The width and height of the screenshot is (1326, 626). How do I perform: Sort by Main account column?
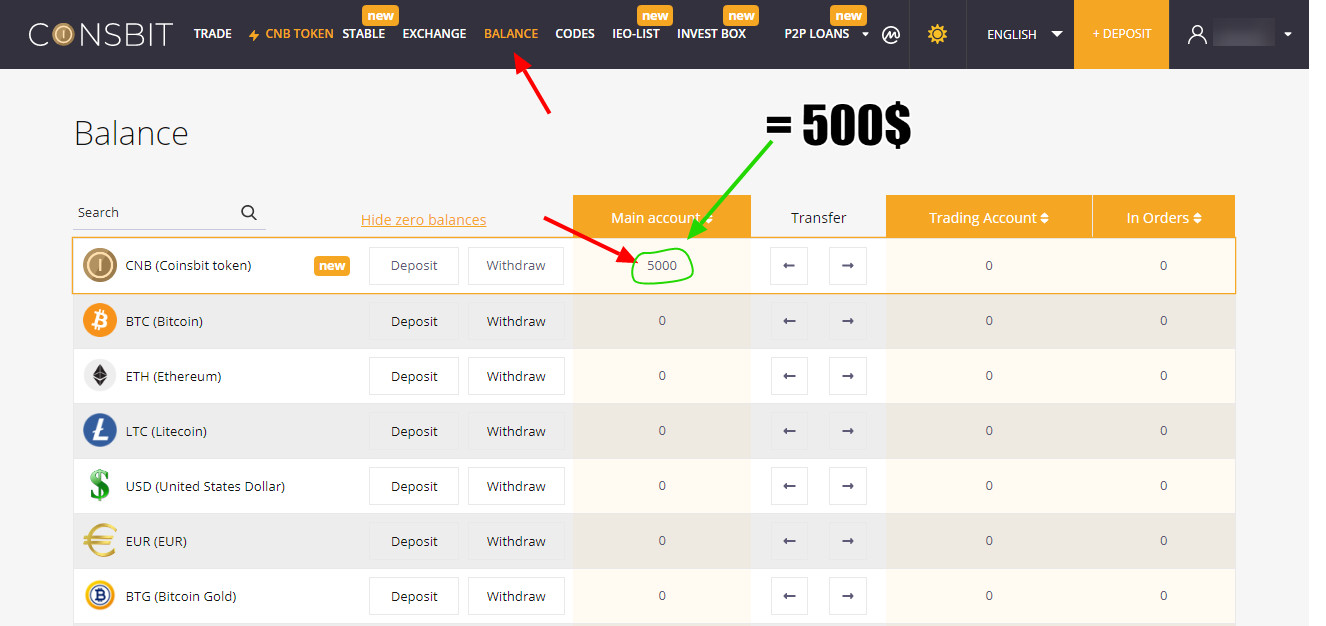tap(661, 217)
